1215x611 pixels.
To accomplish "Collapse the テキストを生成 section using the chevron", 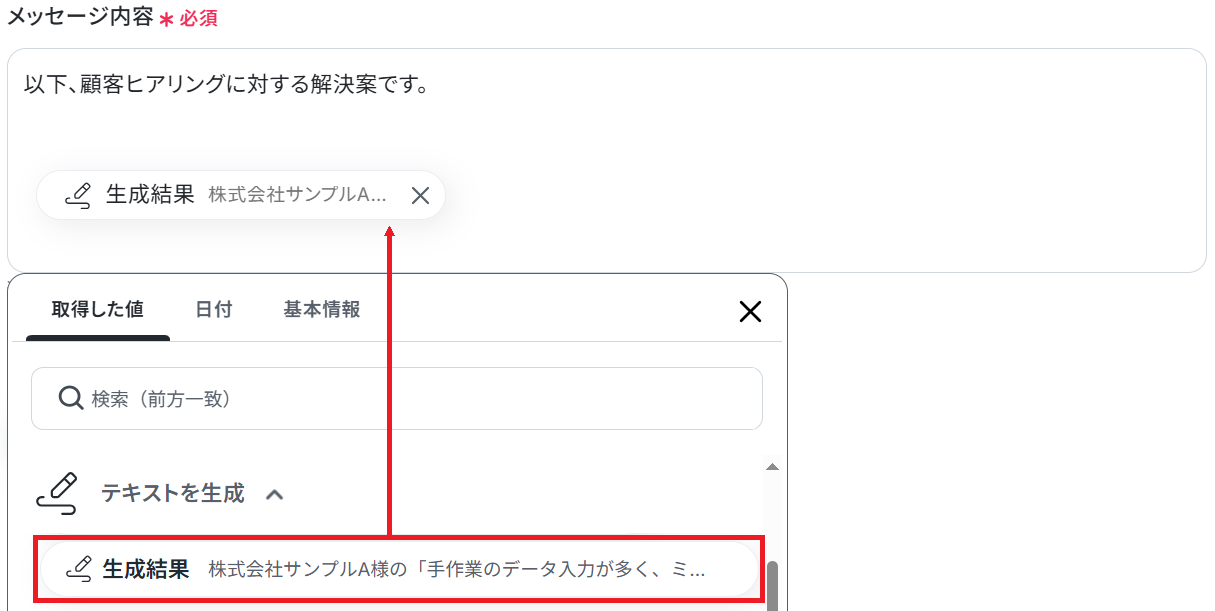I will click(x=275, y=494).
